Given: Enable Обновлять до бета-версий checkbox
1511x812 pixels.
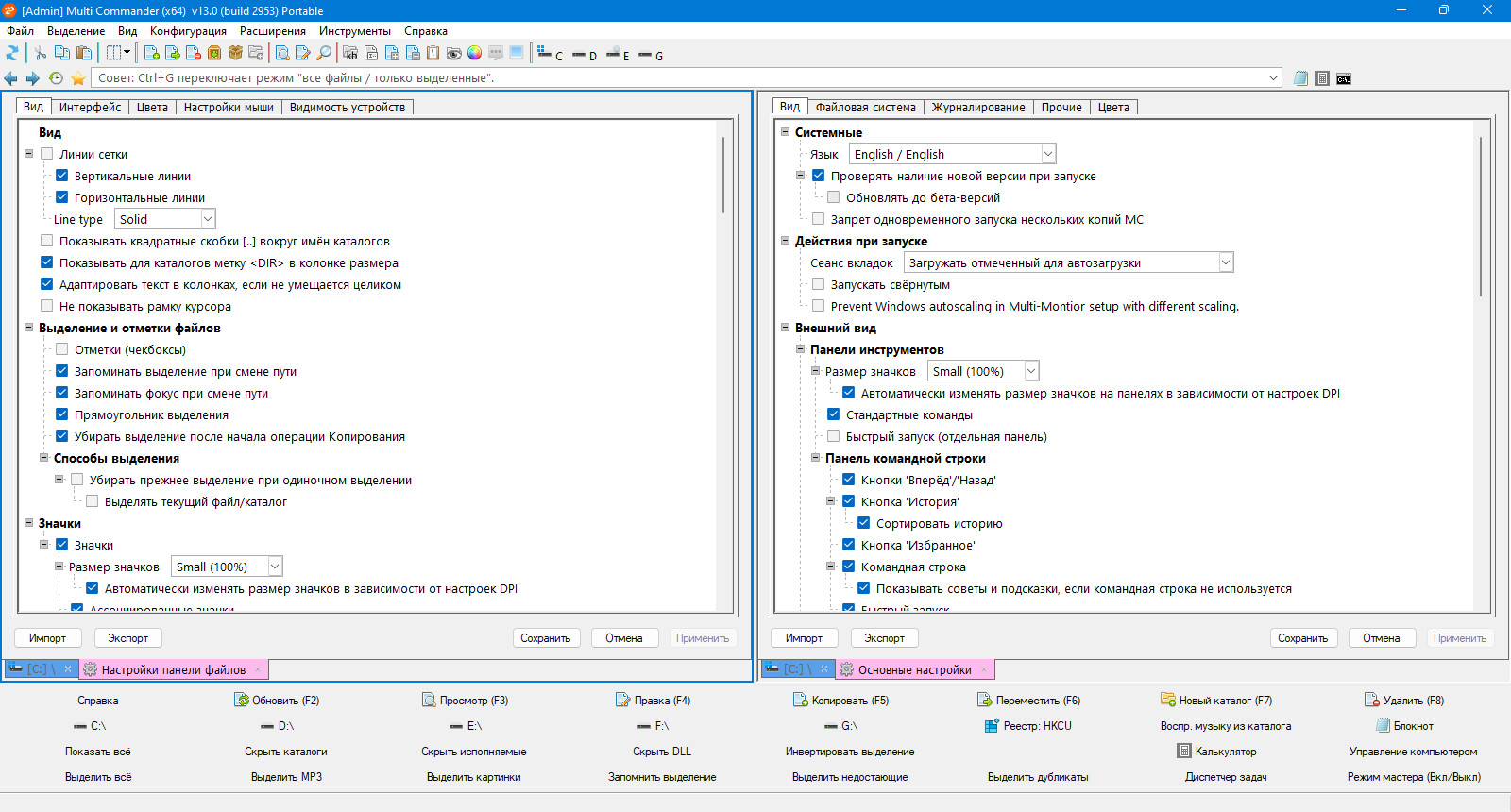Looking at the screenshot, I should click(833, 197).
